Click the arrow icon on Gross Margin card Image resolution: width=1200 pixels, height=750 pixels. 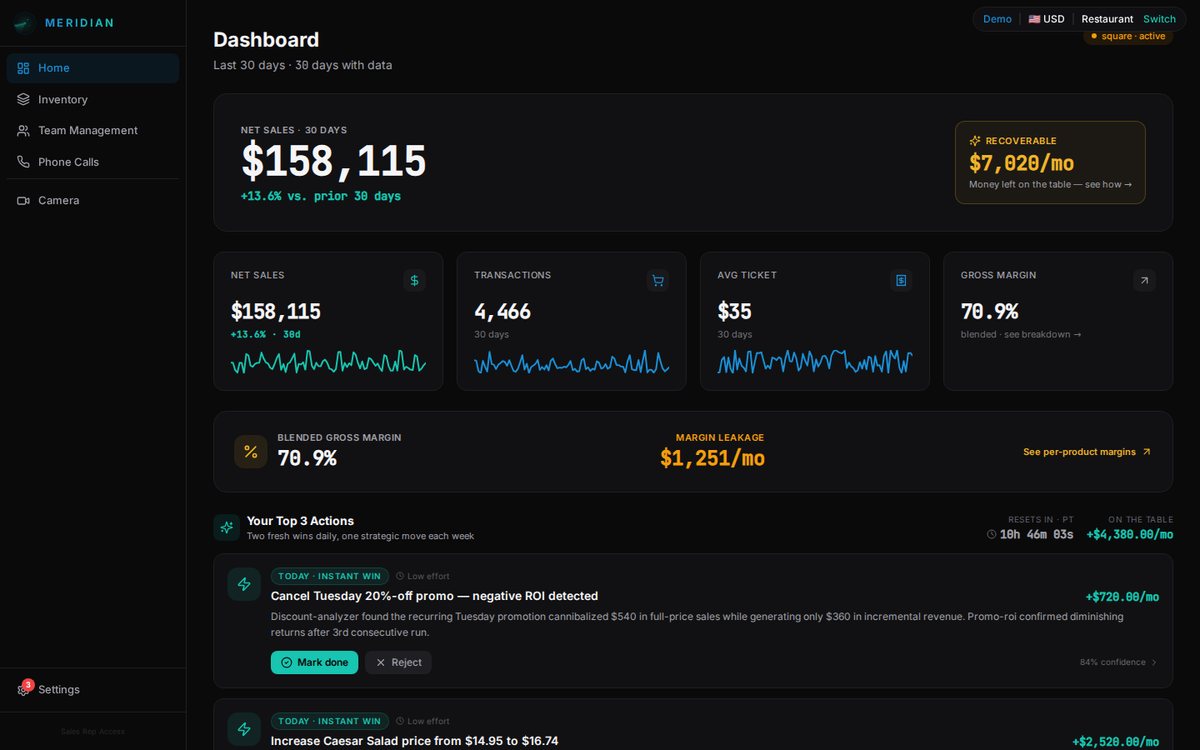point(1144,281)
